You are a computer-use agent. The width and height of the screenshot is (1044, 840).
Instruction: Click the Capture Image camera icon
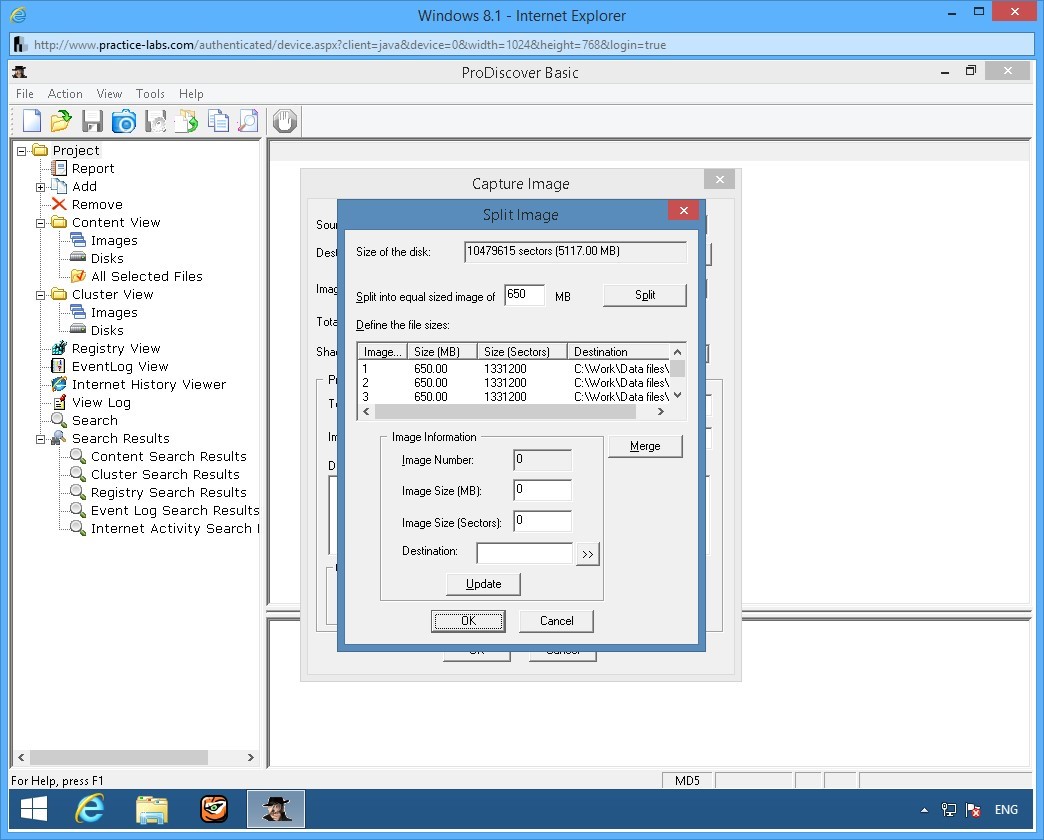[123, 121]
